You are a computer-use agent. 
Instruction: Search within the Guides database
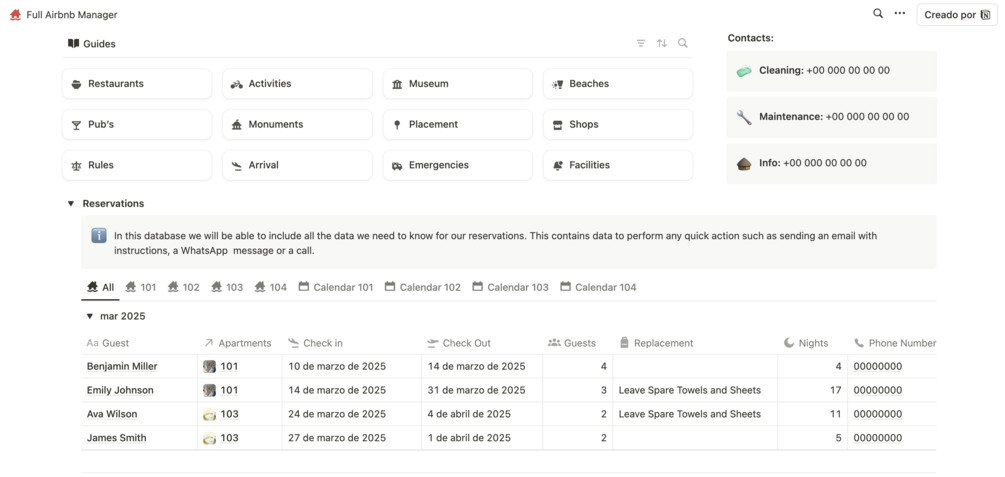[x=683, y=44]
